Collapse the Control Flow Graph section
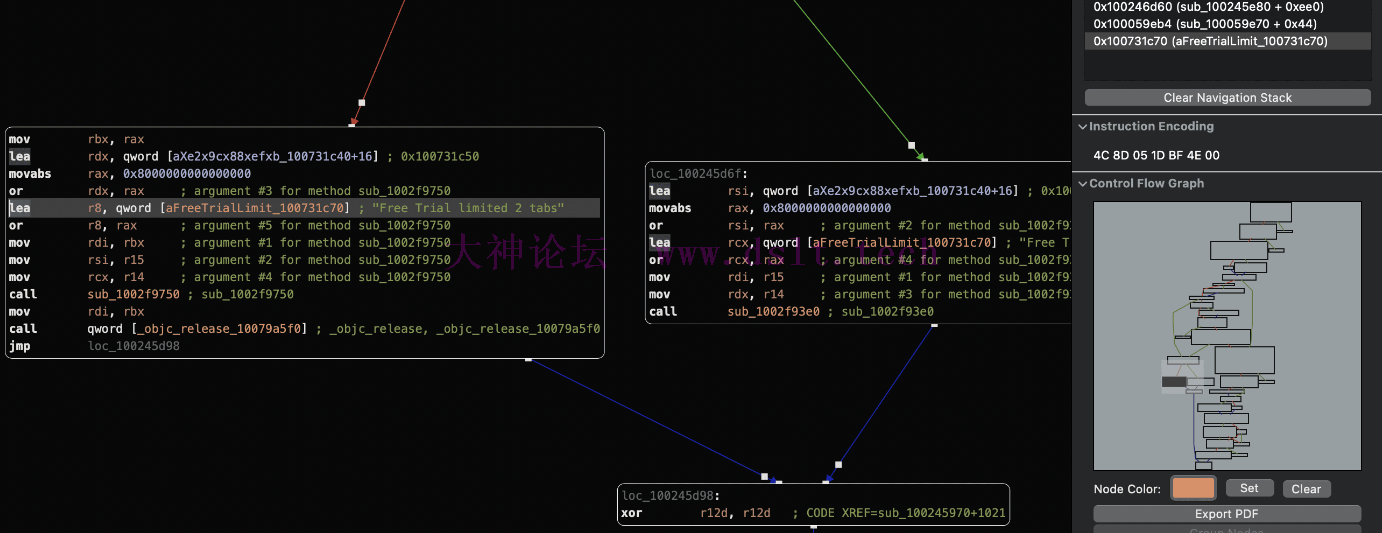1382x533 pixels. click(x=1082, y=184)
